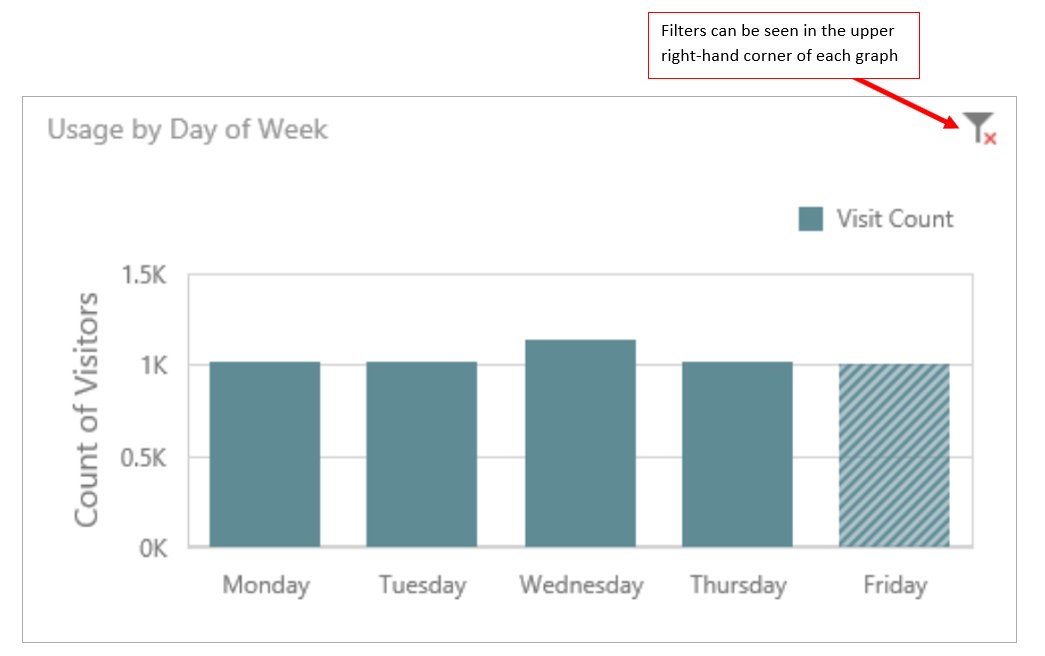Select the Monday bar
The image size is (1045, 656).
(265, 454)
